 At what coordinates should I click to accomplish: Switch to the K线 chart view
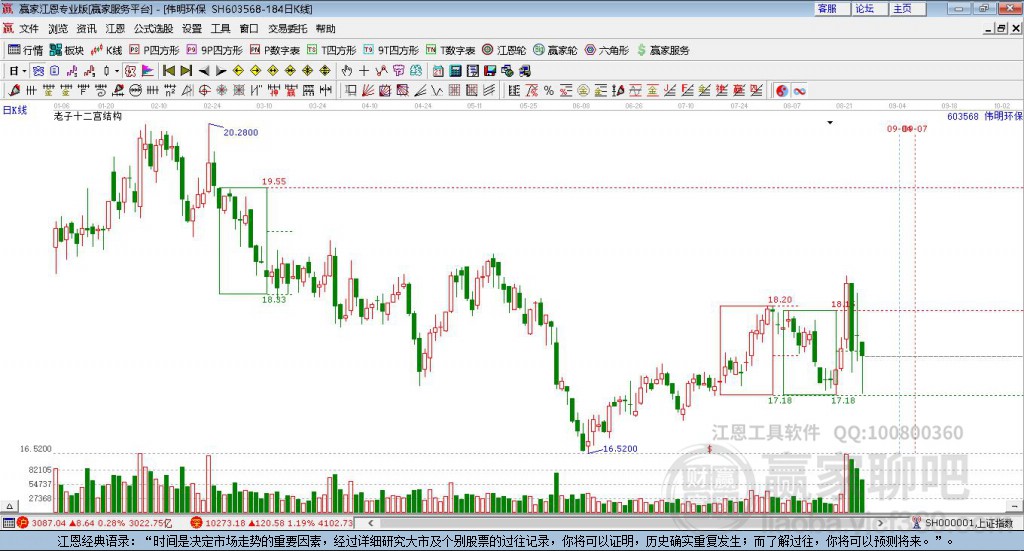coord(106,50)
